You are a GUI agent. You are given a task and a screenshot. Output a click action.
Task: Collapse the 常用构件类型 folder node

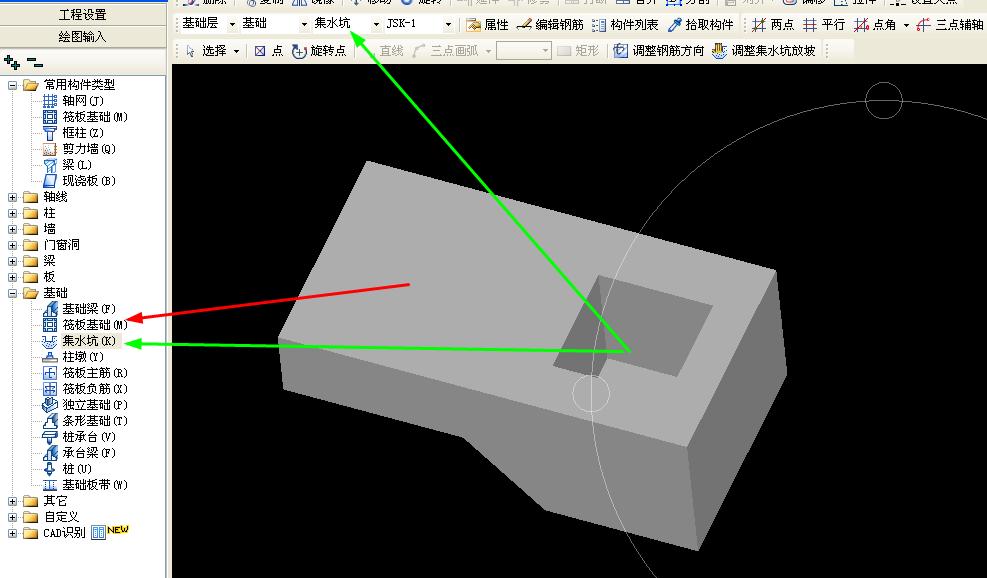[x=12, y=85]
